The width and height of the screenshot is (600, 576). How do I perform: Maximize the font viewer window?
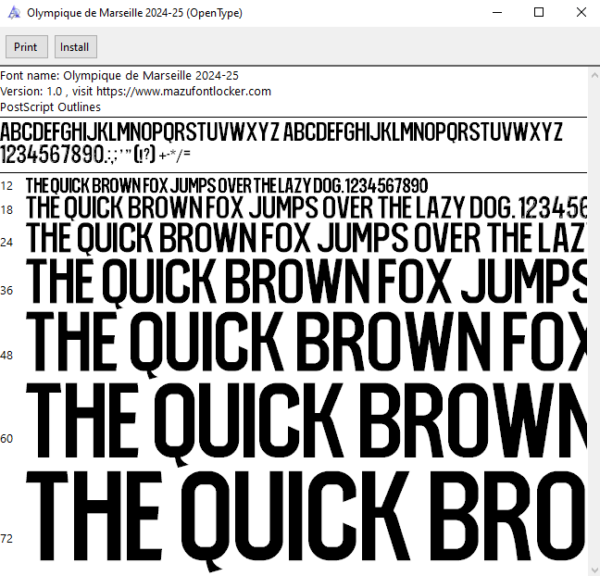tap(539, 13)
